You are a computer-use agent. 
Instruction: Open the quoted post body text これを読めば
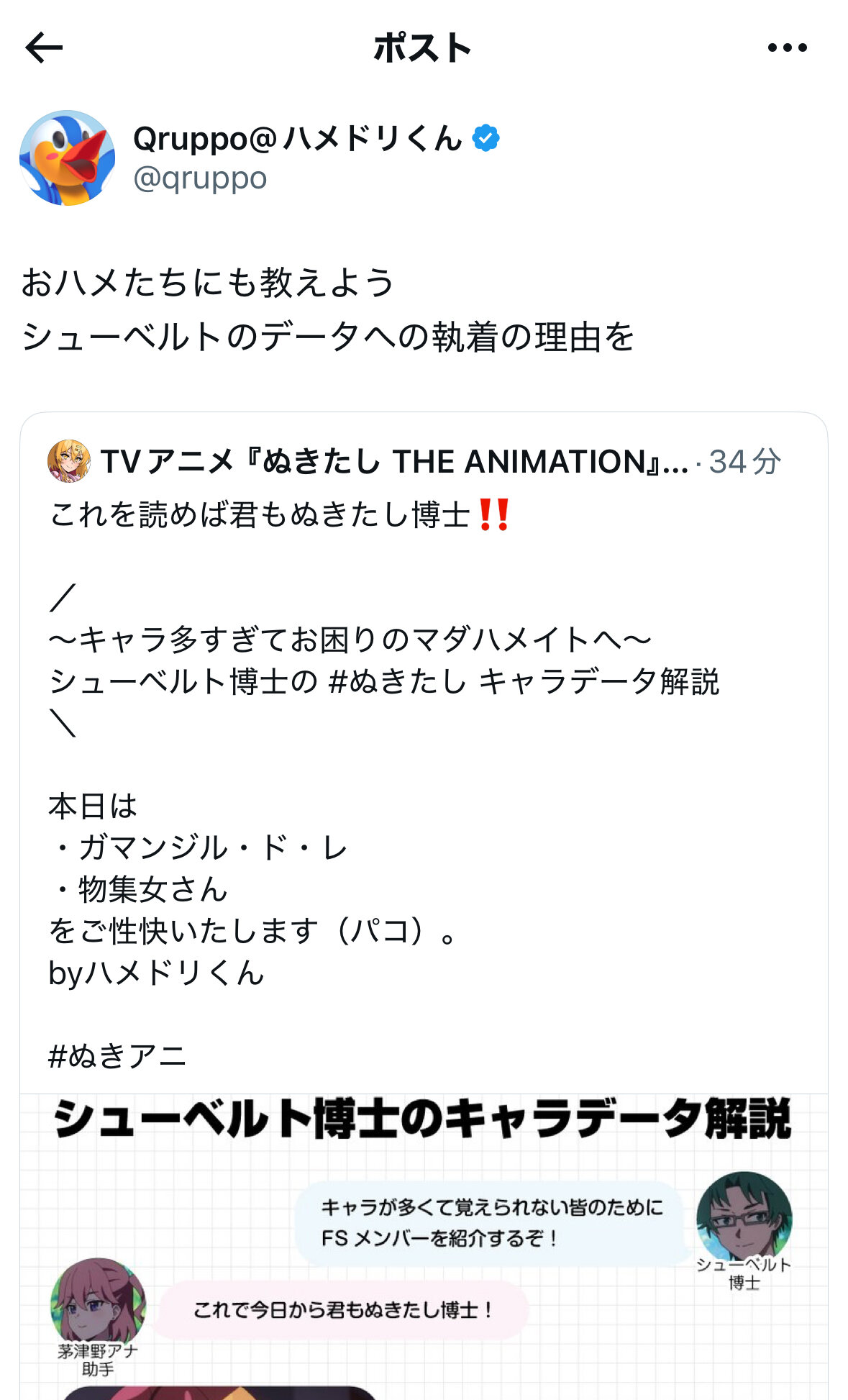[259, 515]
